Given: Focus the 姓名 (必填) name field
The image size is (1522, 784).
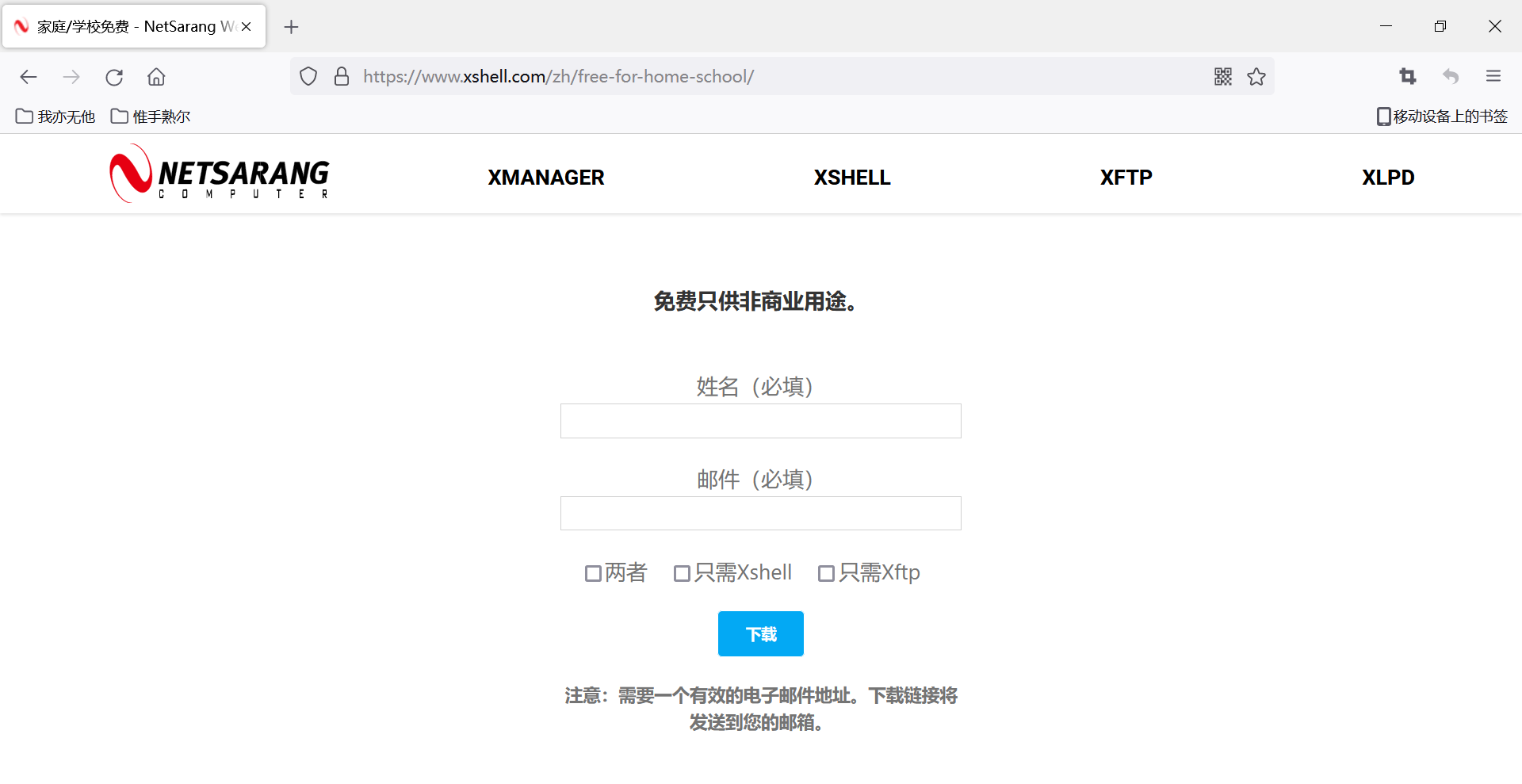Looking at the screenshot, I should point(761,421).
